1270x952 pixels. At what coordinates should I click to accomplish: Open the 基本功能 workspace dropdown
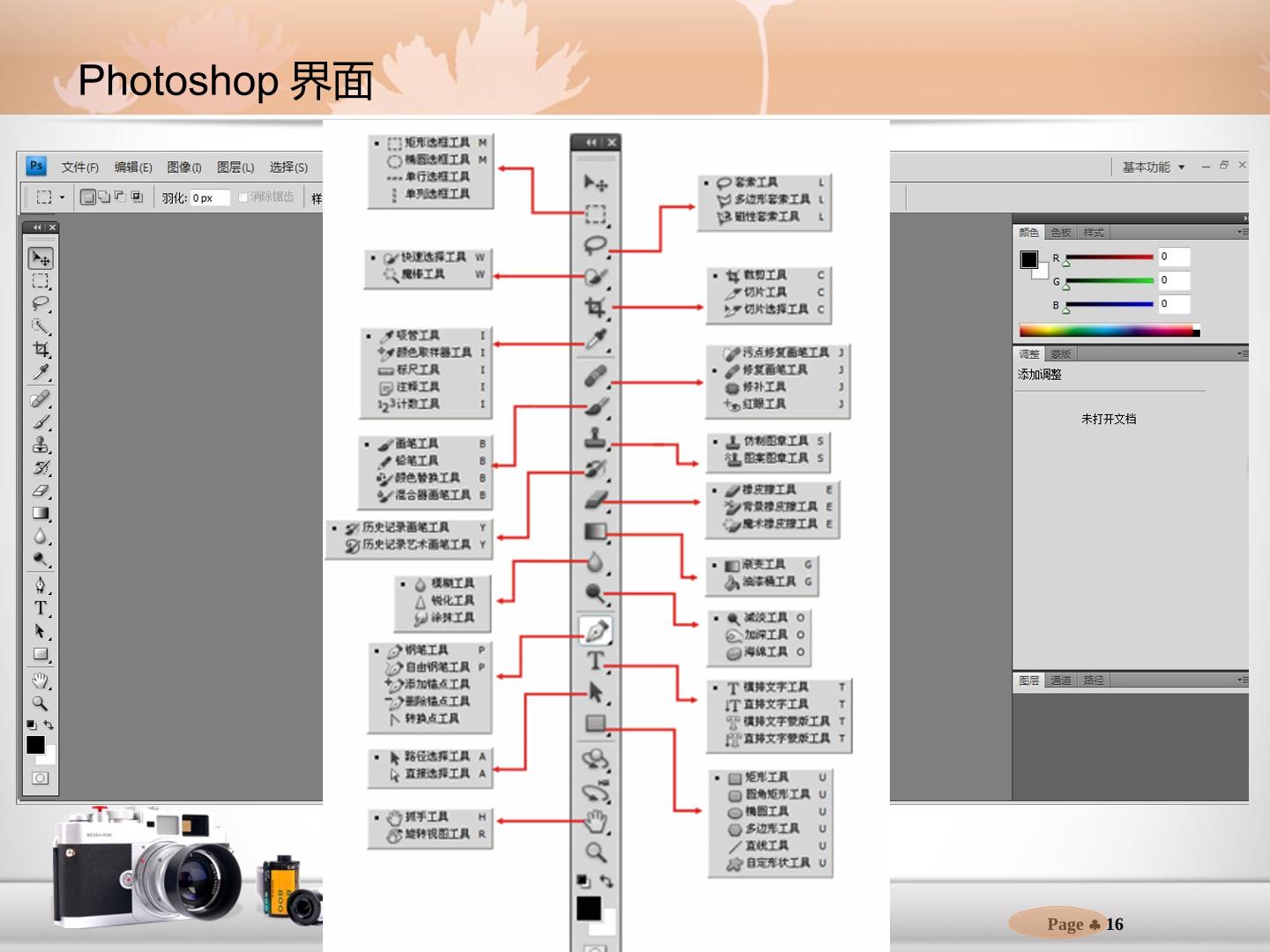point(1154,167)
